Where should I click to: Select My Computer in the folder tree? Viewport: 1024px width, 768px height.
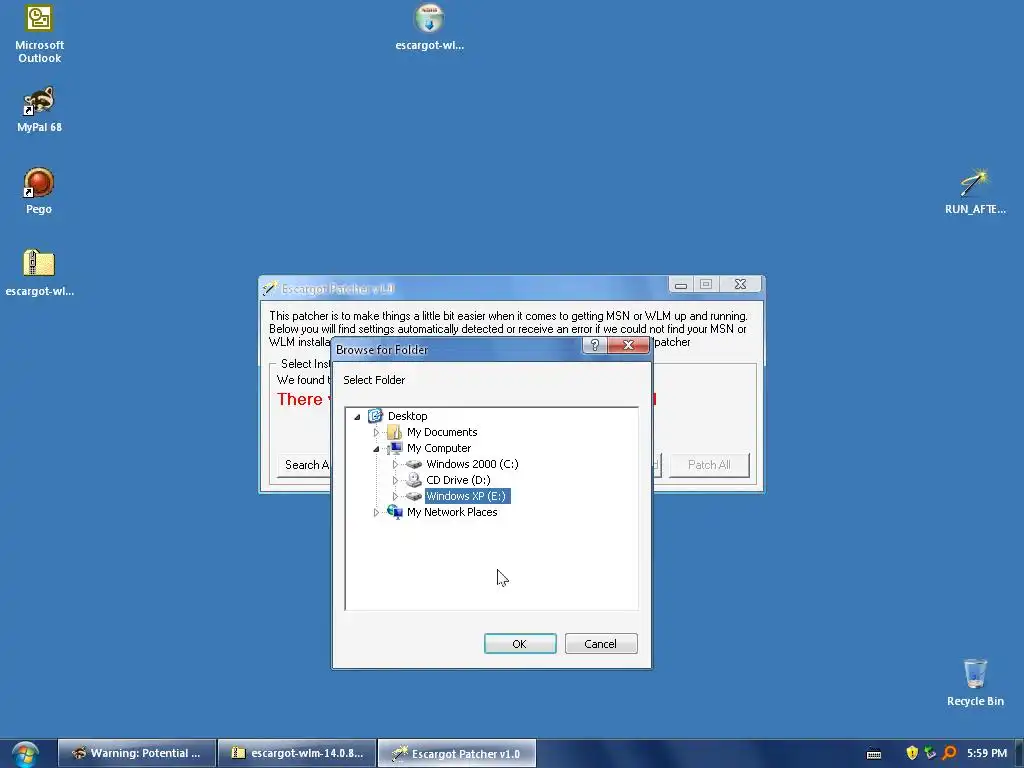click(x=439, y=448)
